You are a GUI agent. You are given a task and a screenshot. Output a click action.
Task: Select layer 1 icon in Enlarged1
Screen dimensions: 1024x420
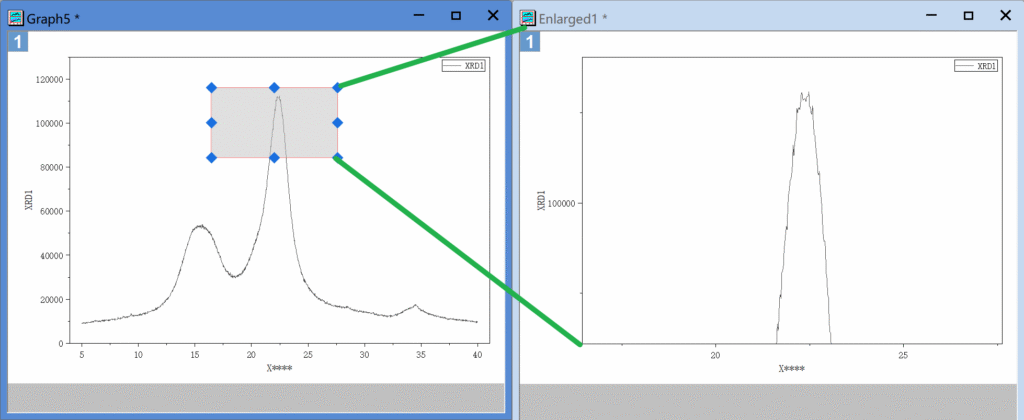pos(528,41)
